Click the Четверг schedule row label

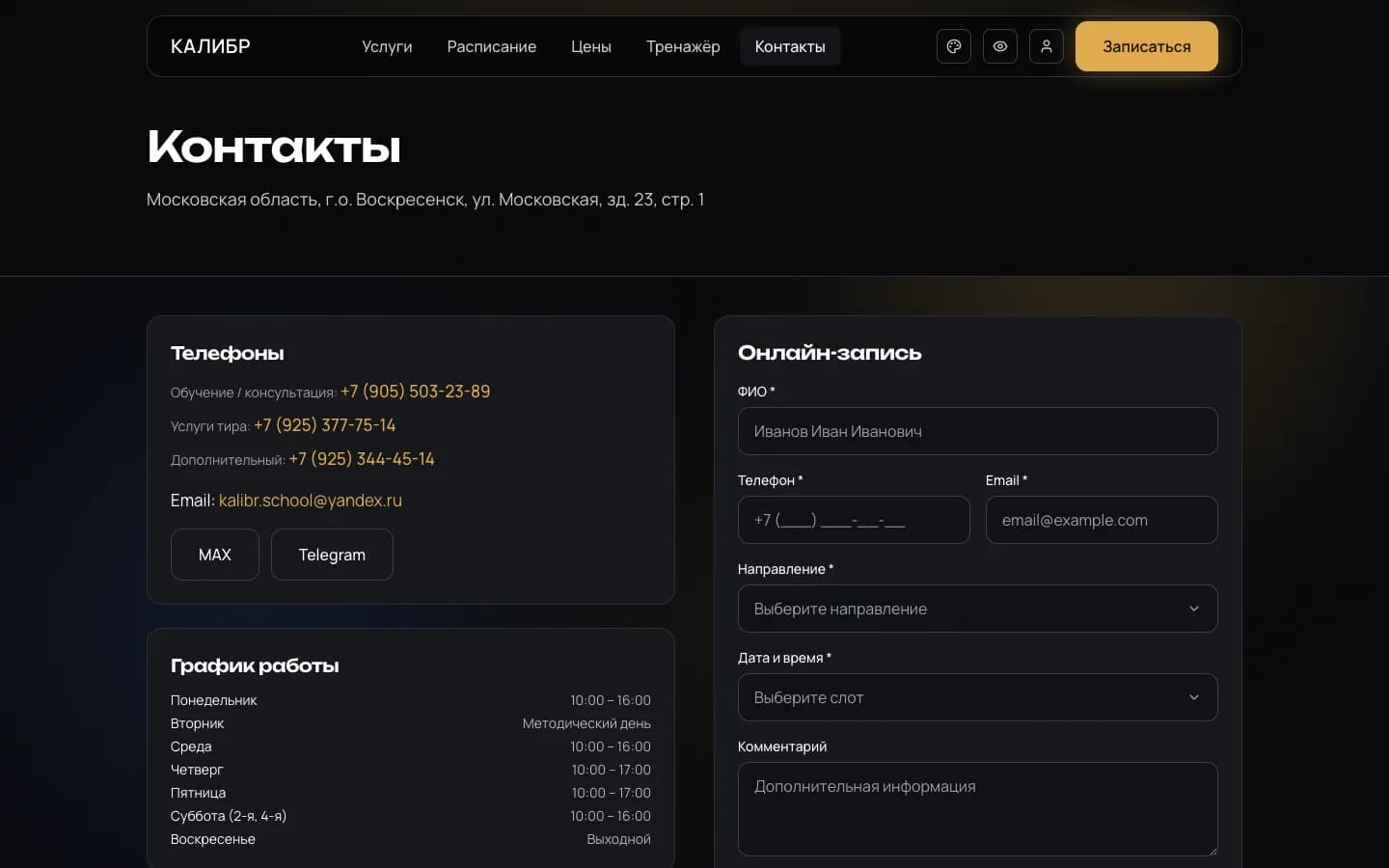coord(197,770)
